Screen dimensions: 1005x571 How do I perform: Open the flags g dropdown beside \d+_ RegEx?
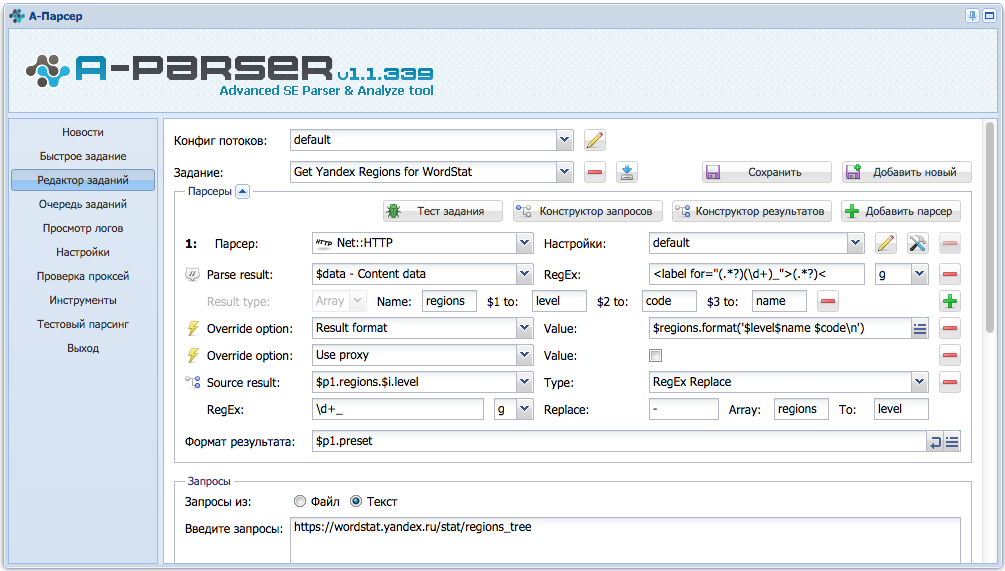(x=524, y=409)
